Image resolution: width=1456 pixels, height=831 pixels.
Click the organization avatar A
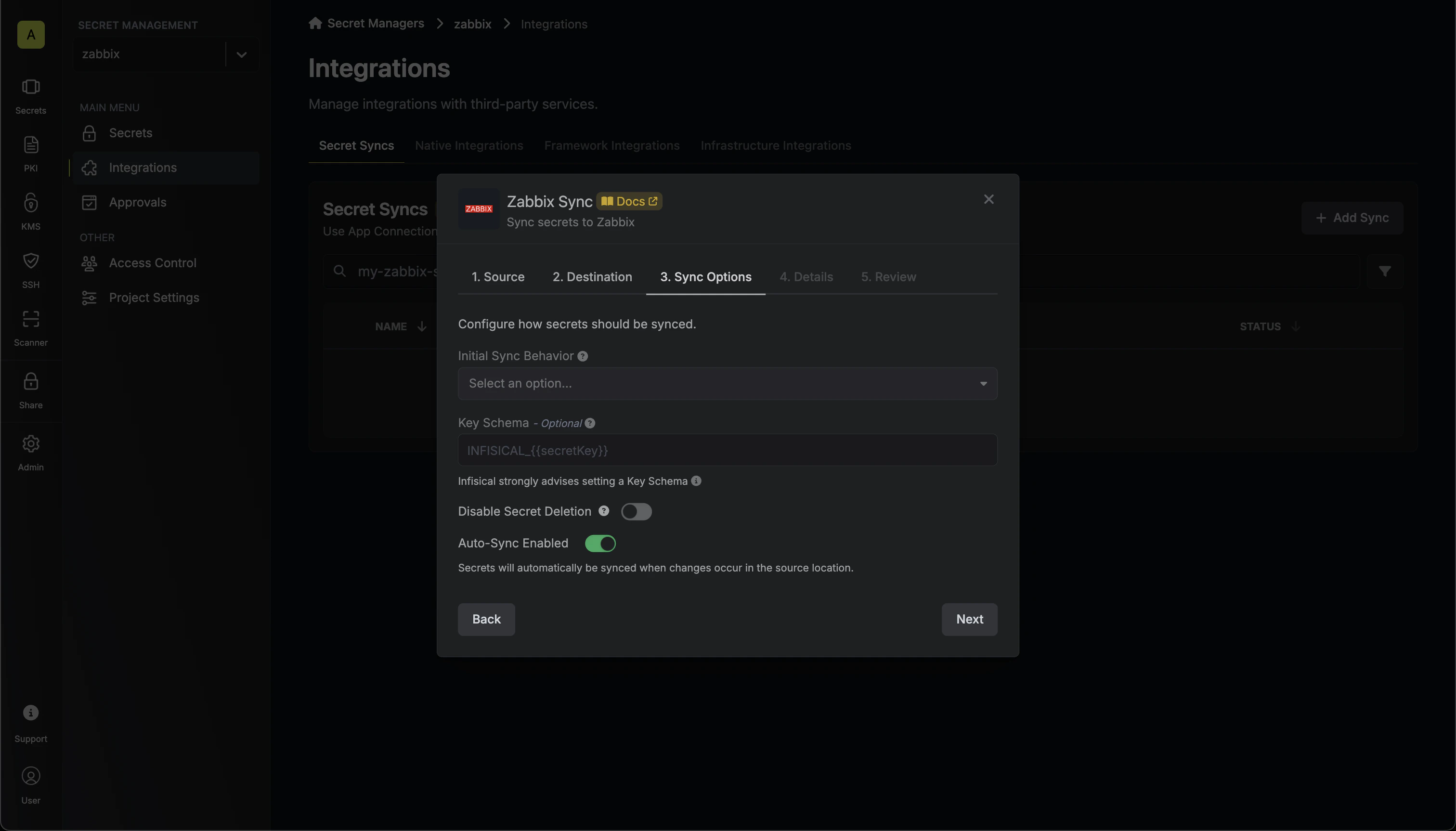click(31, 35)
